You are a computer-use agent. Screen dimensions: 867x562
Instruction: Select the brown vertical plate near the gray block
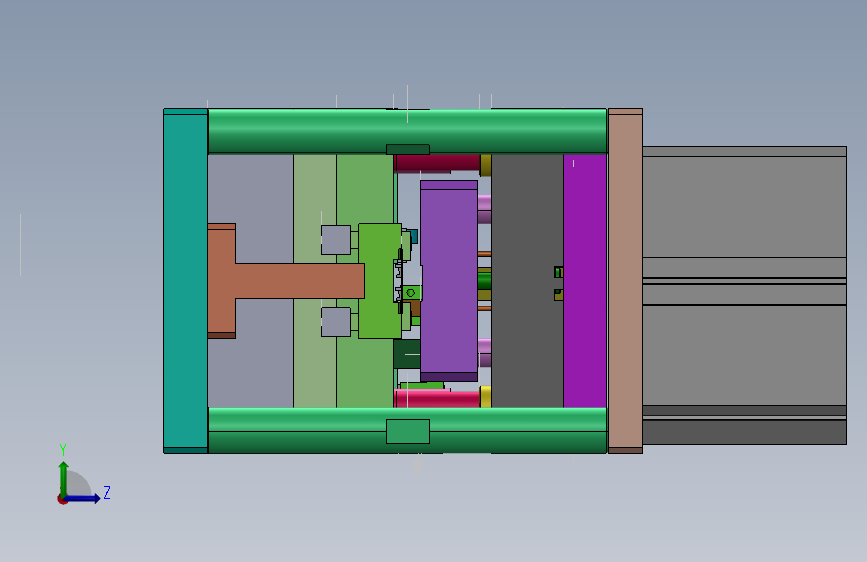pos(625,281)
